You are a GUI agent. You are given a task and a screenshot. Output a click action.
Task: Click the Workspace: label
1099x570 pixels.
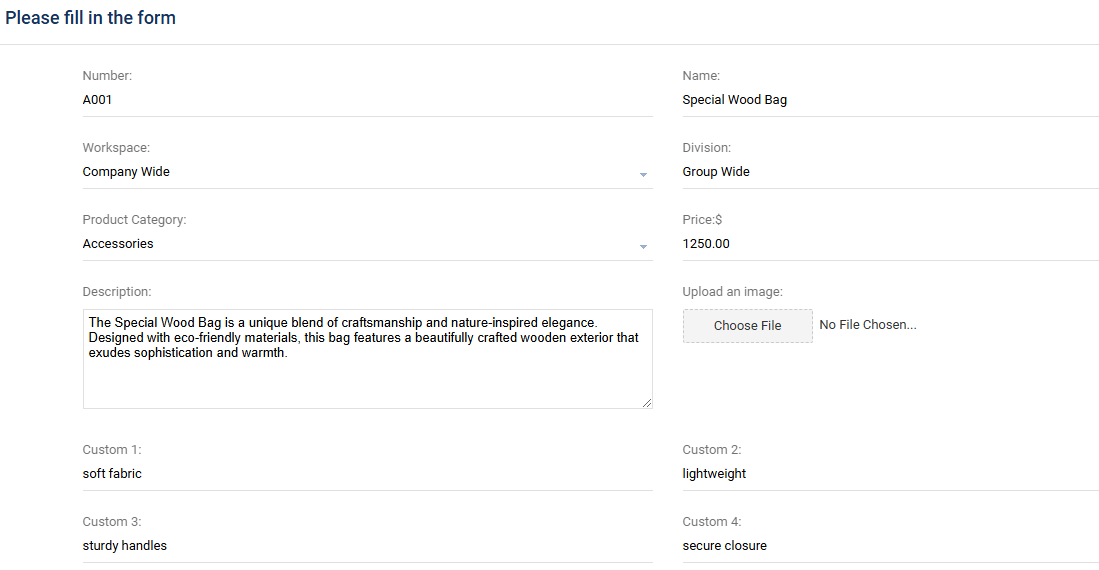point(116,148)
